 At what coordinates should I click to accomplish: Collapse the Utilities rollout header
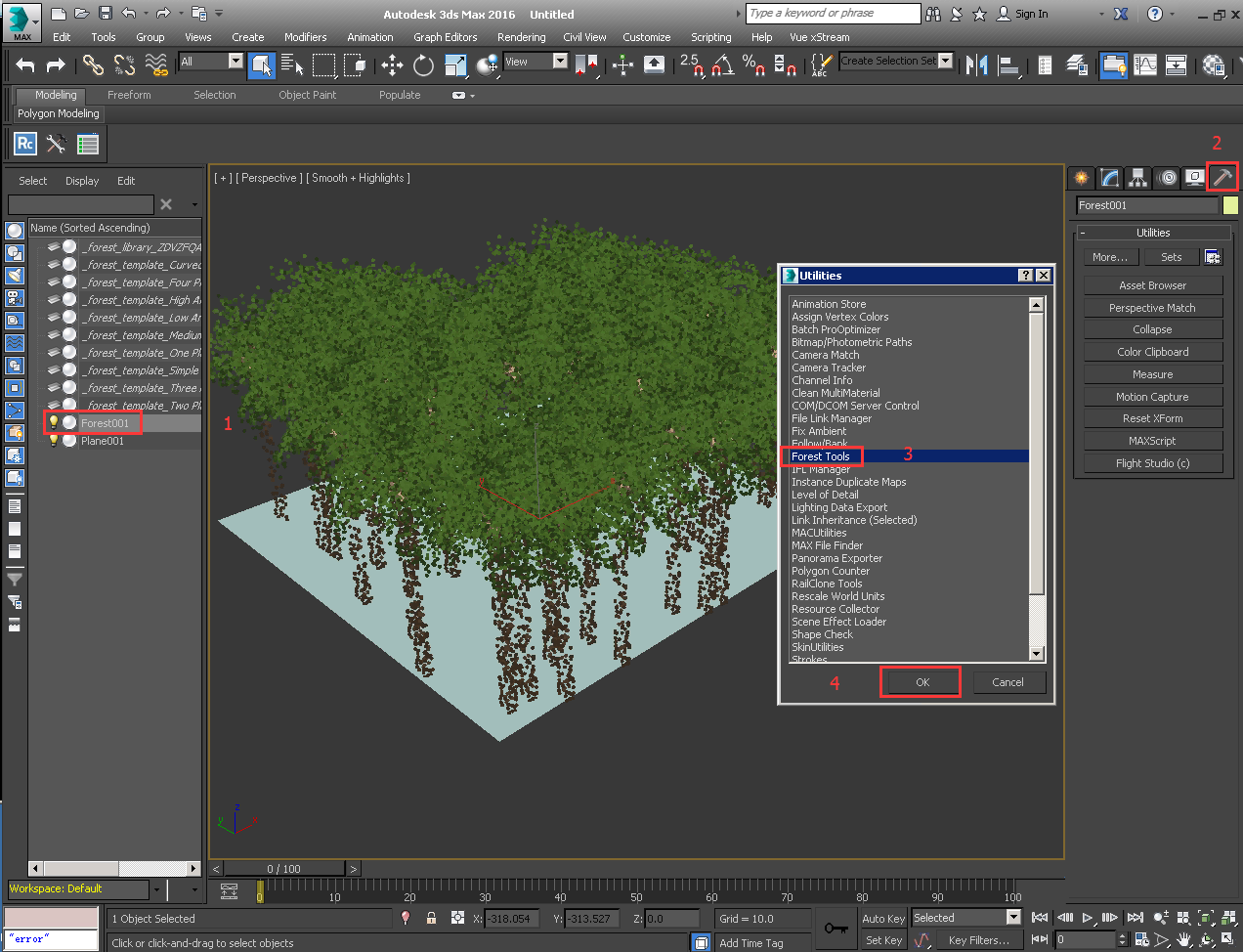1153,233
